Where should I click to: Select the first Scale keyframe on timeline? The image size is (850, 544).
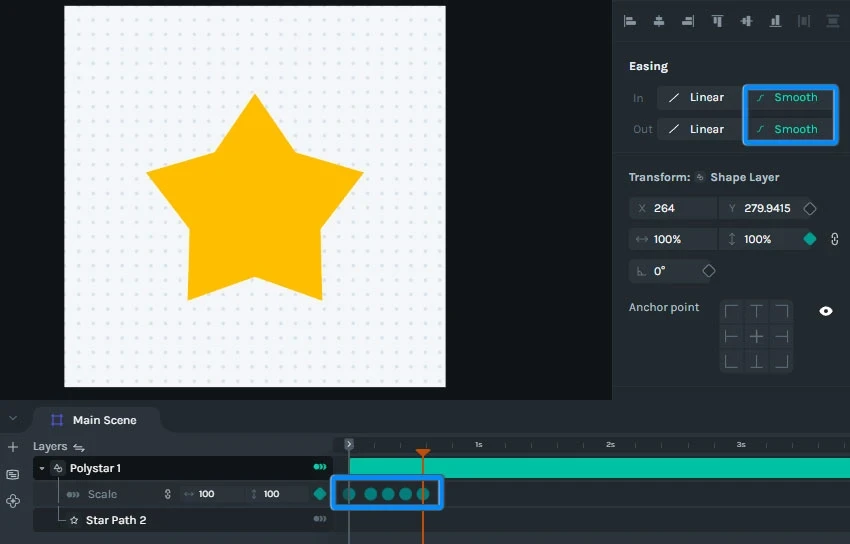click(x=349, y=494)
